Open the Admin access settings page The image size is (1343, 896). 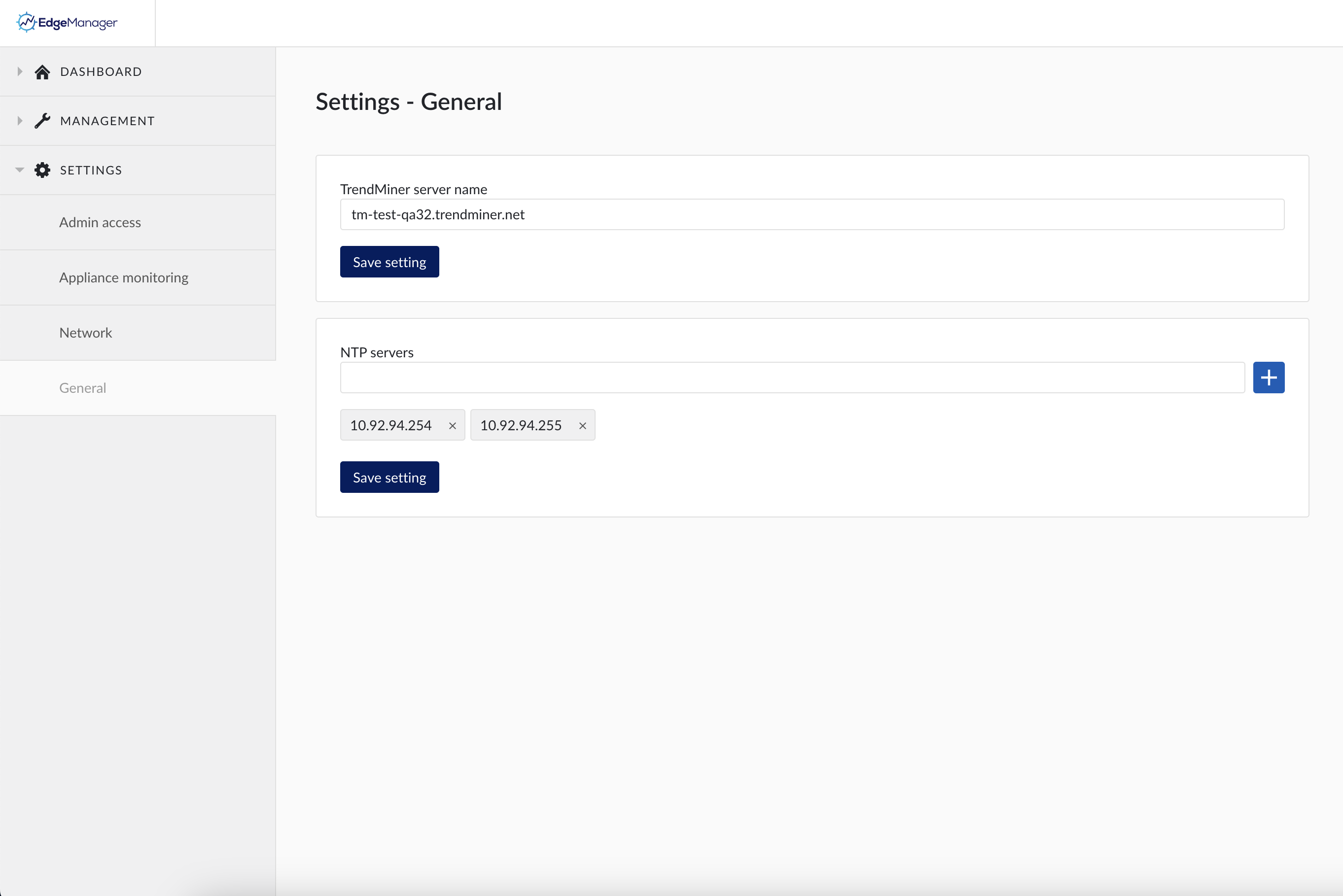pos(100,222)
